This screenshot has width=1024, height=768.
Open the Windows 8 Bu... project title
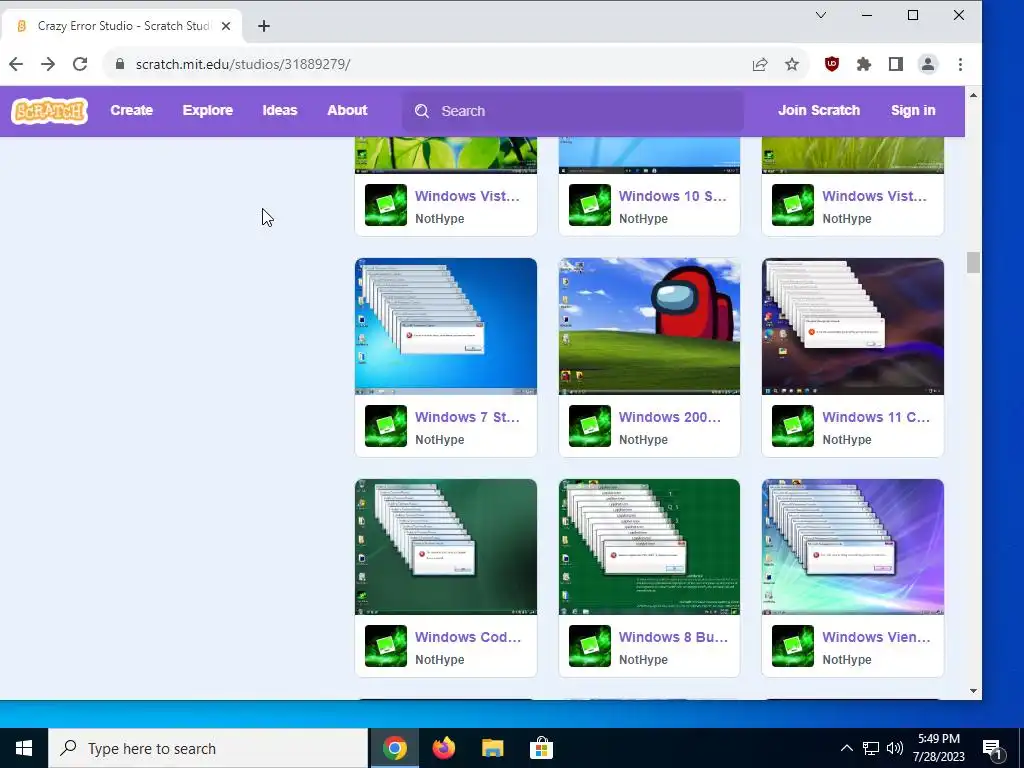point(673,637)
